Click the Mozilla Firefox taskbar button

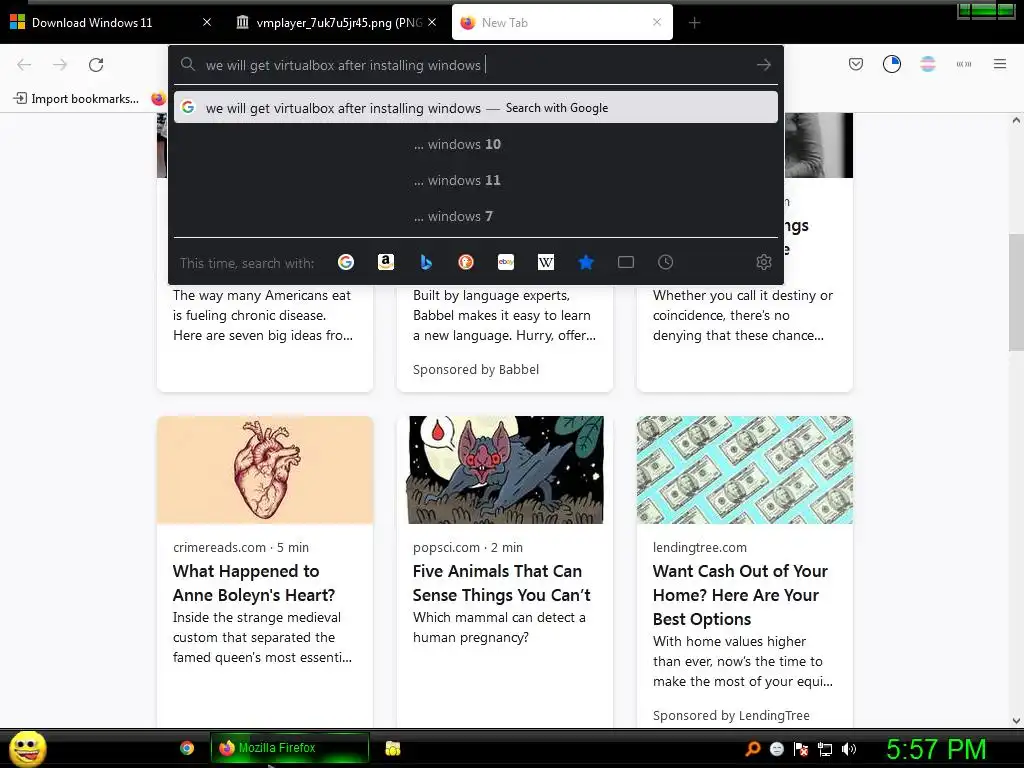289,748
